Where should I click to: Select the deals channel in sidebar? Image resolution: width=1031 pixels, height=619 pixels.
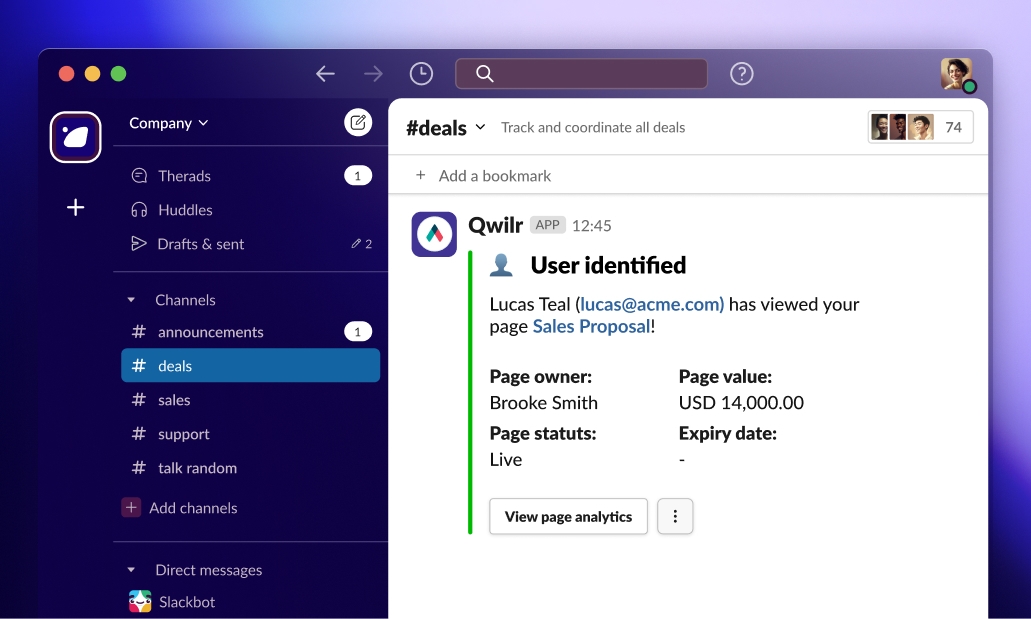(x=251, y=366)
